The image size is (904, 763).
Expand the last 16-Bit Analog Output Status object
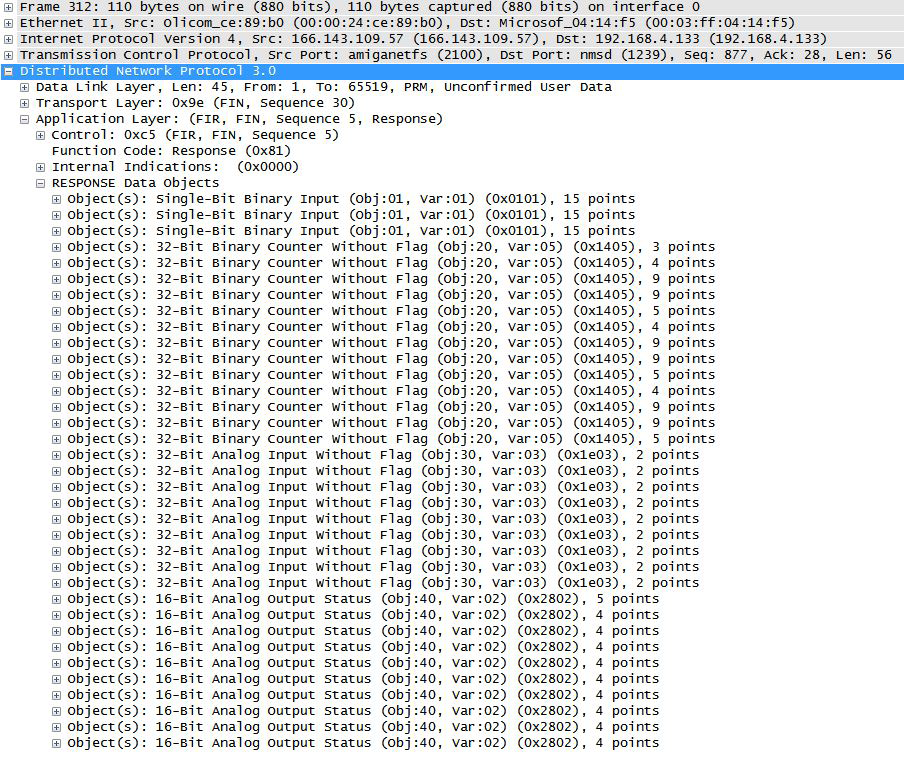(x=55, y=743)
